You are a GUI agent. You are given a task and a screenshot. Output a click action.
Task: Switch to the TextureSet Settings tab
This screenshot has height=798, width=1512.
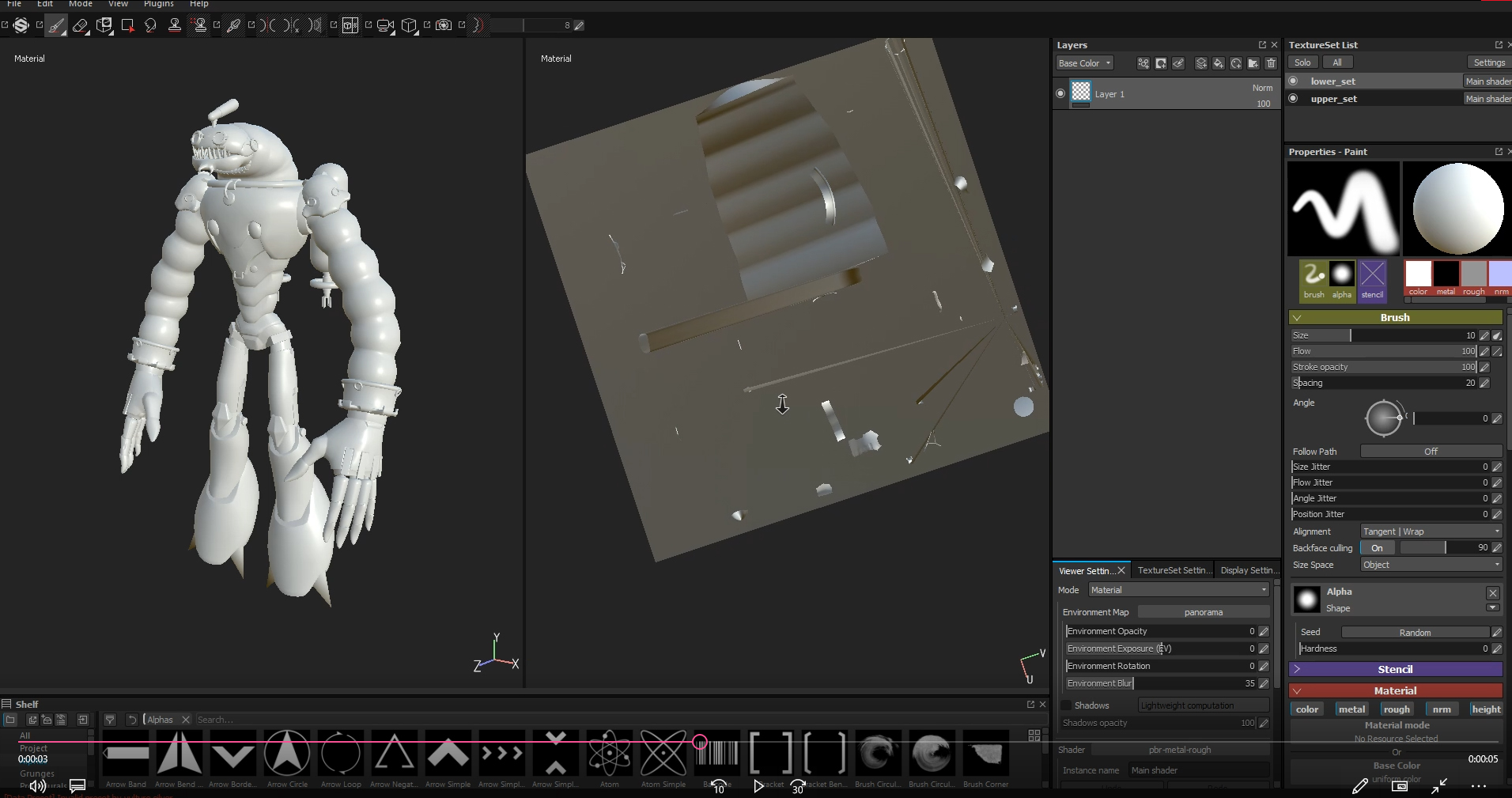1174,569
